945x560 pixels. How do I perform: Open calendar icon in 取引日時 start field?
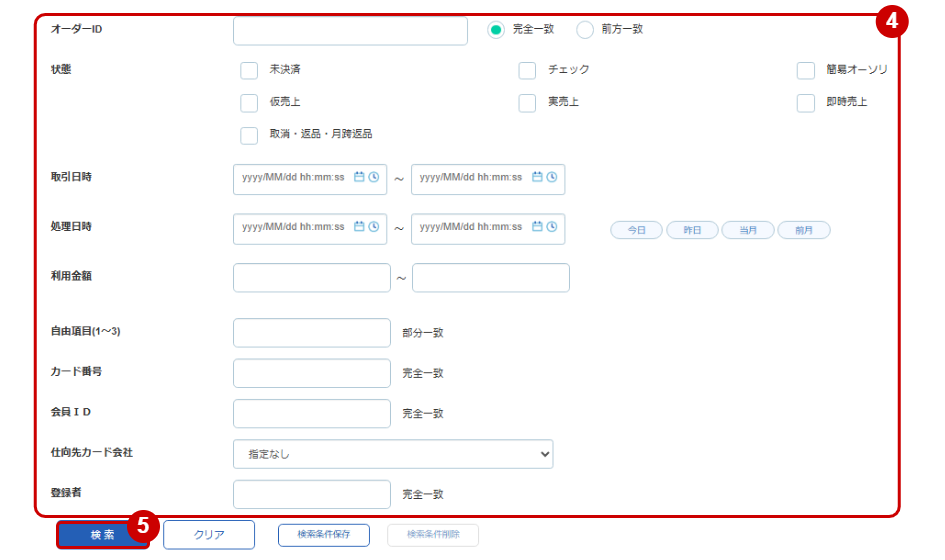(x=359, y=177)
